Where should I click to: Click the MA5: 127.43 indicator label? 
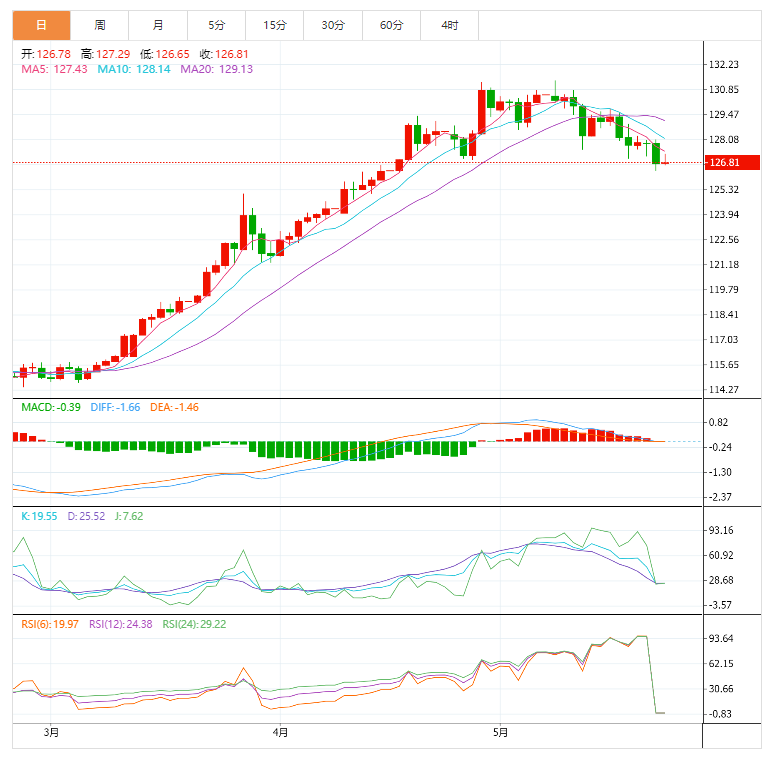(x=54, y=69)
